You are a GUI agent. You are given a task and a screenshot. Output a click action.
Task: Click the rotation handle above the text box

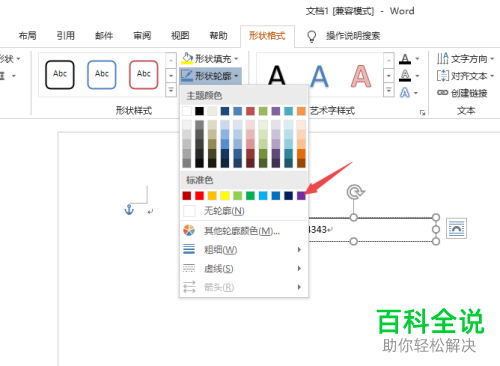click(x=356, y=192)
